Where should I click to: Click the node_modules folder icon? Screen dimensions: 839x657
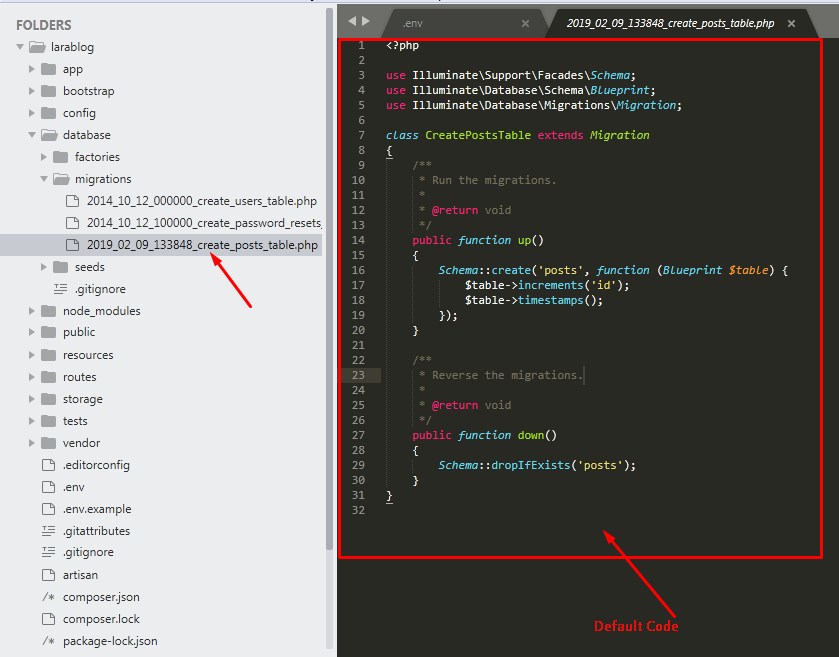[49, 311]
